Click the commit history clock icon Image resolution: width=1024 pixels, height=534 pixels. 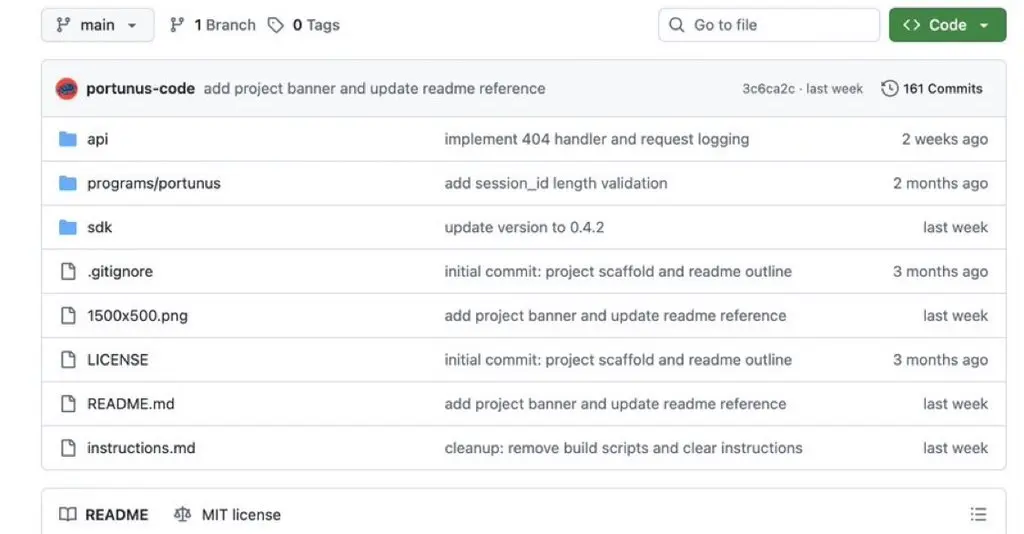point(889,88)
